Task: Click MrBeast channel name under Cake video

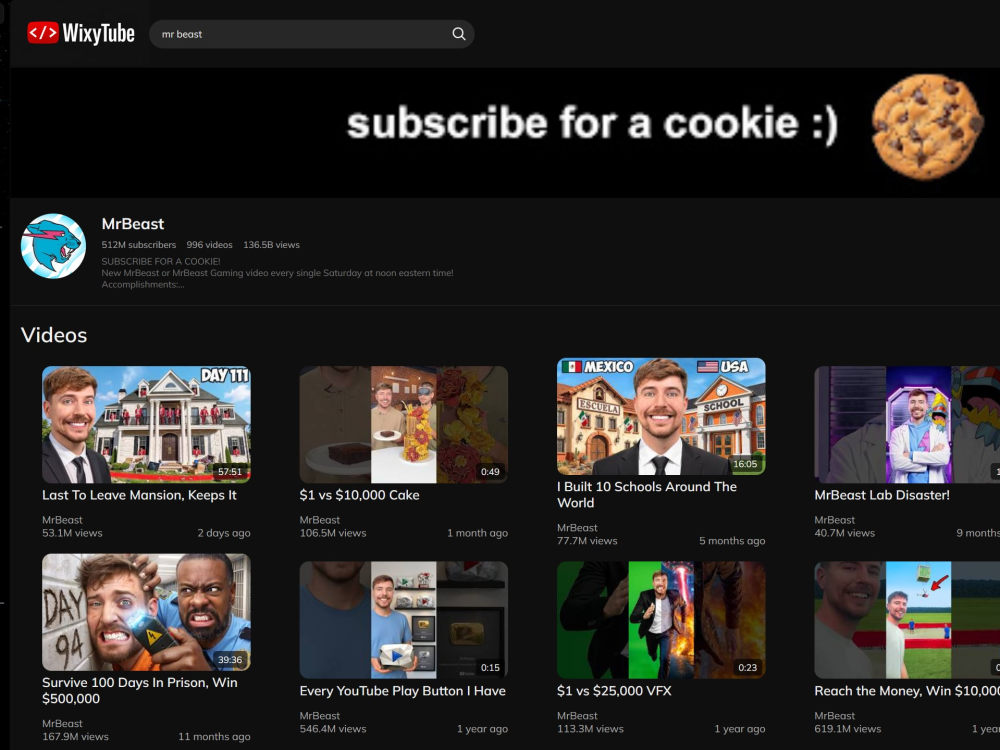Action: 320,520
